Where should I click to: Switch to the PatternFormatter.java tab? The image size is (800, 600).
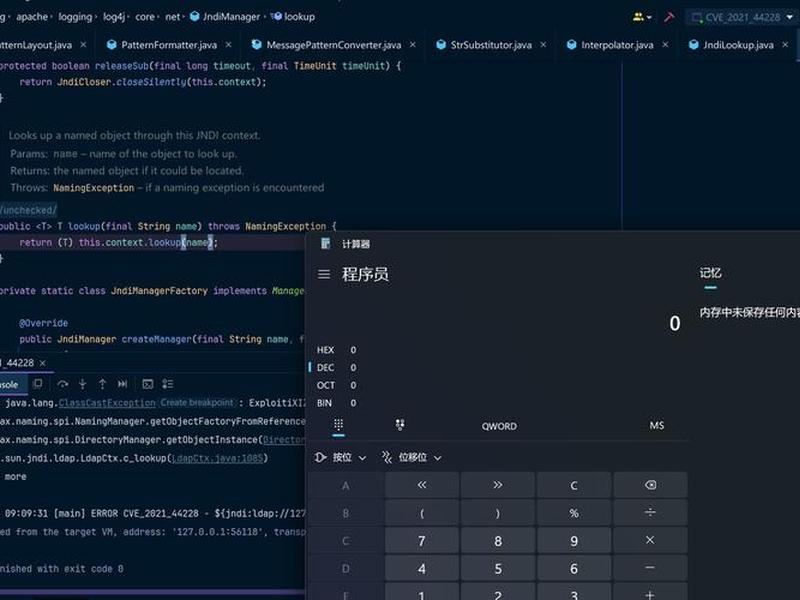pos(168,45)
